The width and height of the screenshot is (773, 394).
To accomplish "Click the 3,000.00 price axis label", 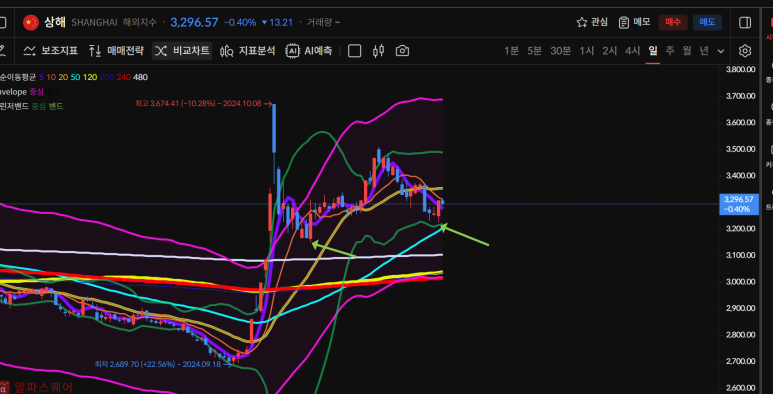I will point(740,282).
